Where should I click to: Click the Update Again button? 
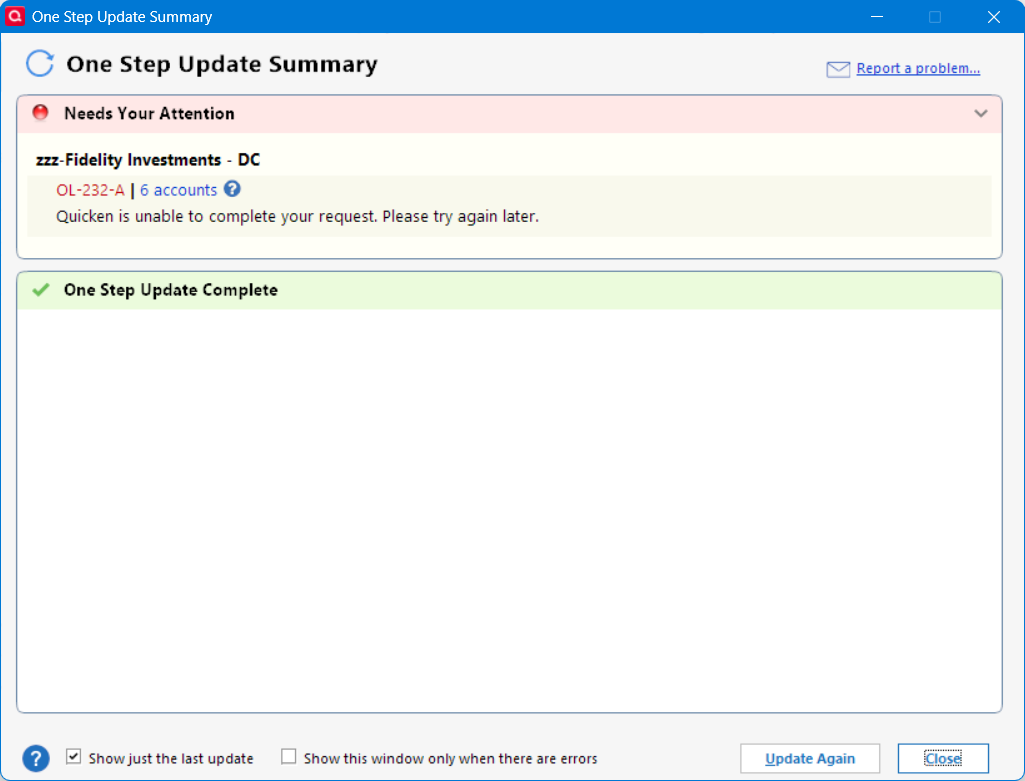tap(810, 758)
